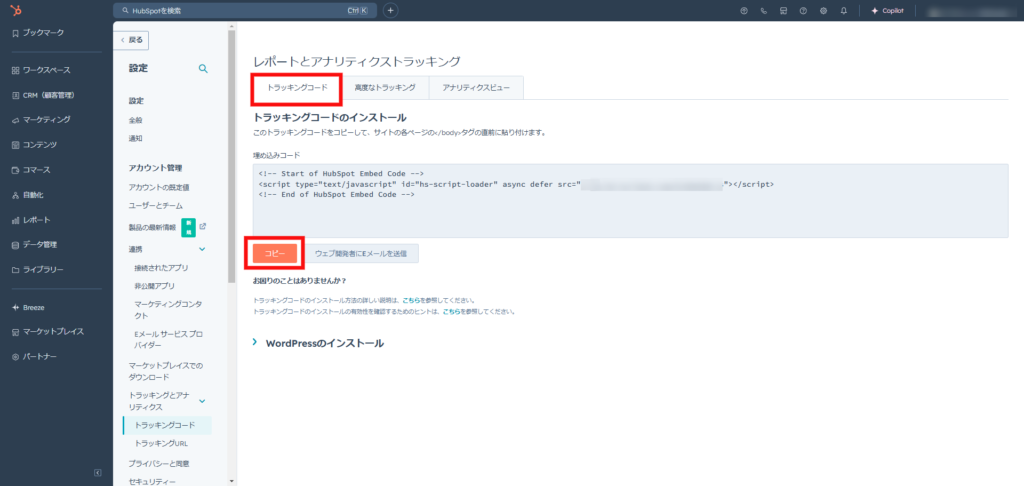The height and width of the screenshot is (486, 1024).
Task: Click the plus quick-create button
Action: [x=391, y=10]
